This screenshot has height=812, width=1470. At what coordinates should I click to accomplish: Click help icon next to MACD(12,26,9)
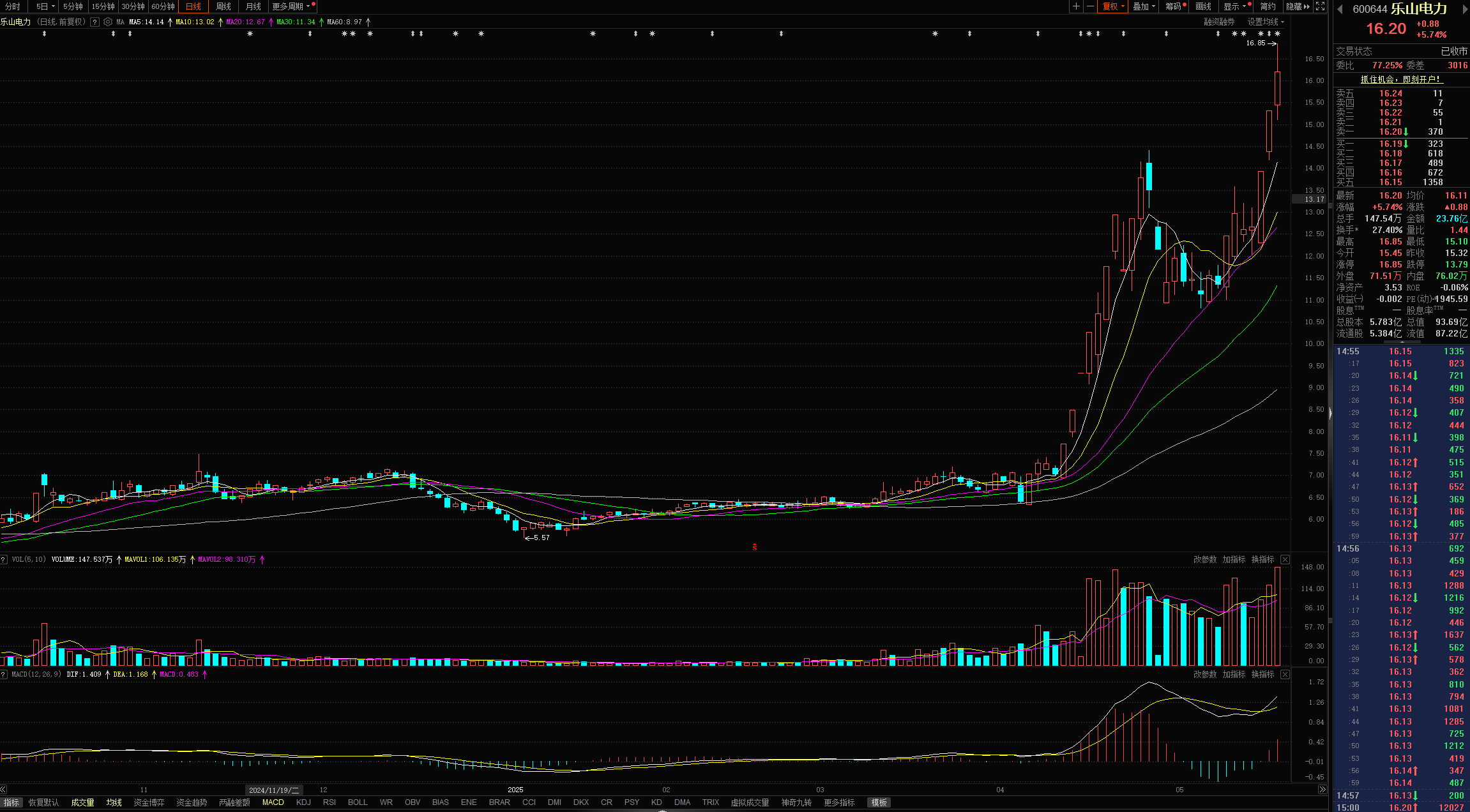(x=4, y=674)
